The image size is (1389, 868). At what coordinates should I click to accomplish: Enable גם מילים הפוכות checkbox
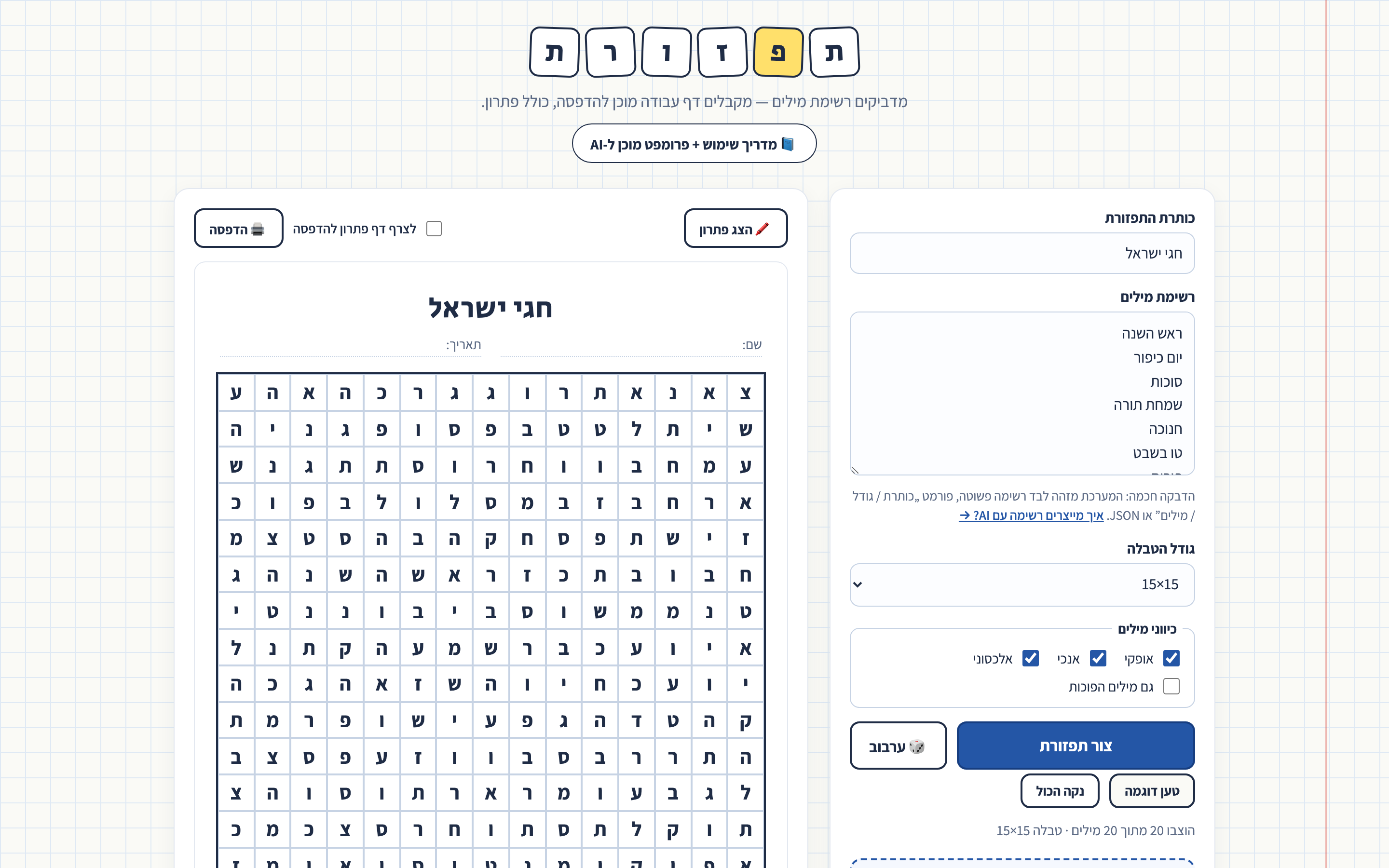coord(1171,687)
